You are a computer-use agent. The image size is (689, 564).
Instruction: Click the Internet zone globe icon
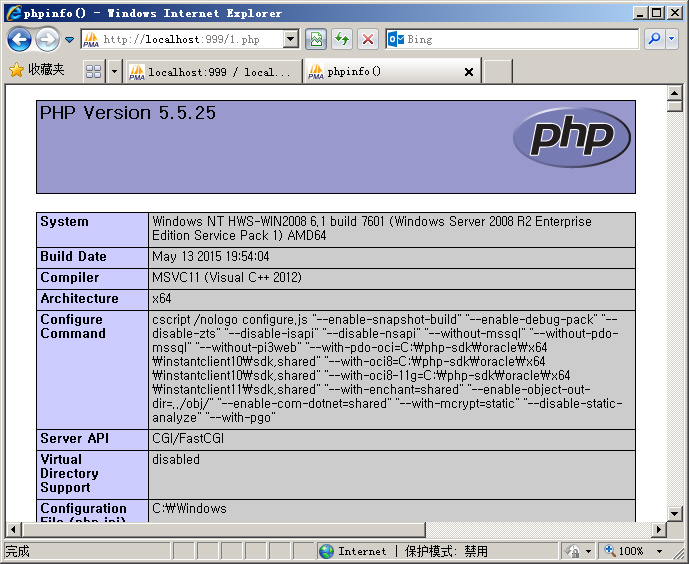click(326, 551)
